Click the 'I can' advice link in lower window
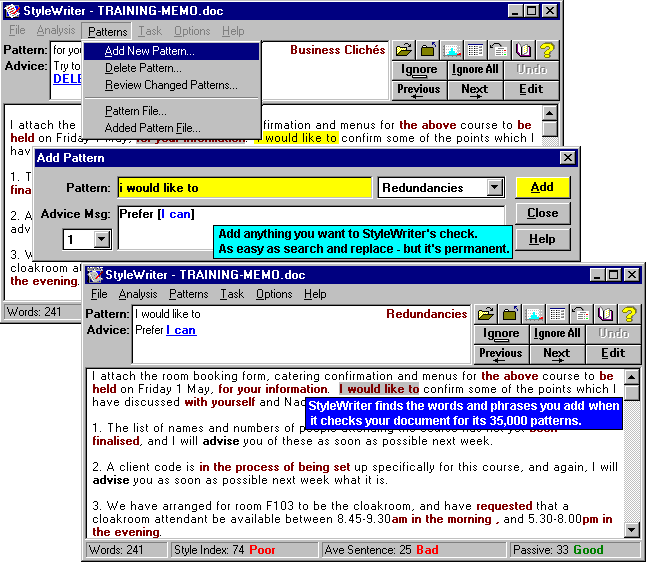The image size is (649, 564). (181, 330)
